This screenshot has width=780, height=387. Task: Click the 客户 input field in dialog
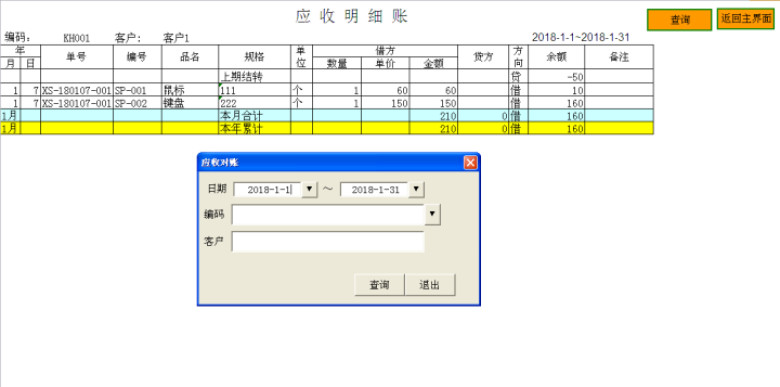(x=328, y=242)
